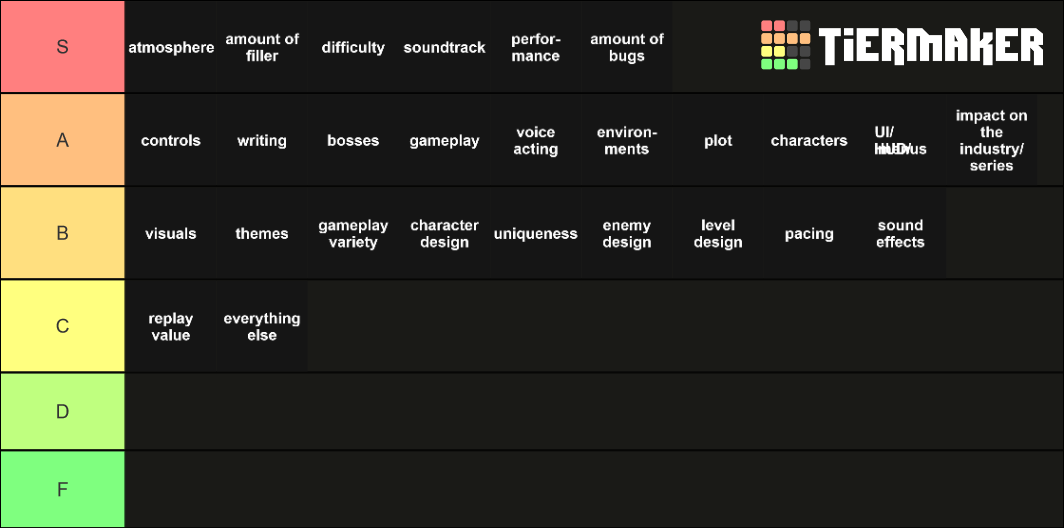Select the atmosphere tile in S tier
The image size is (1064, 528).
171,47
